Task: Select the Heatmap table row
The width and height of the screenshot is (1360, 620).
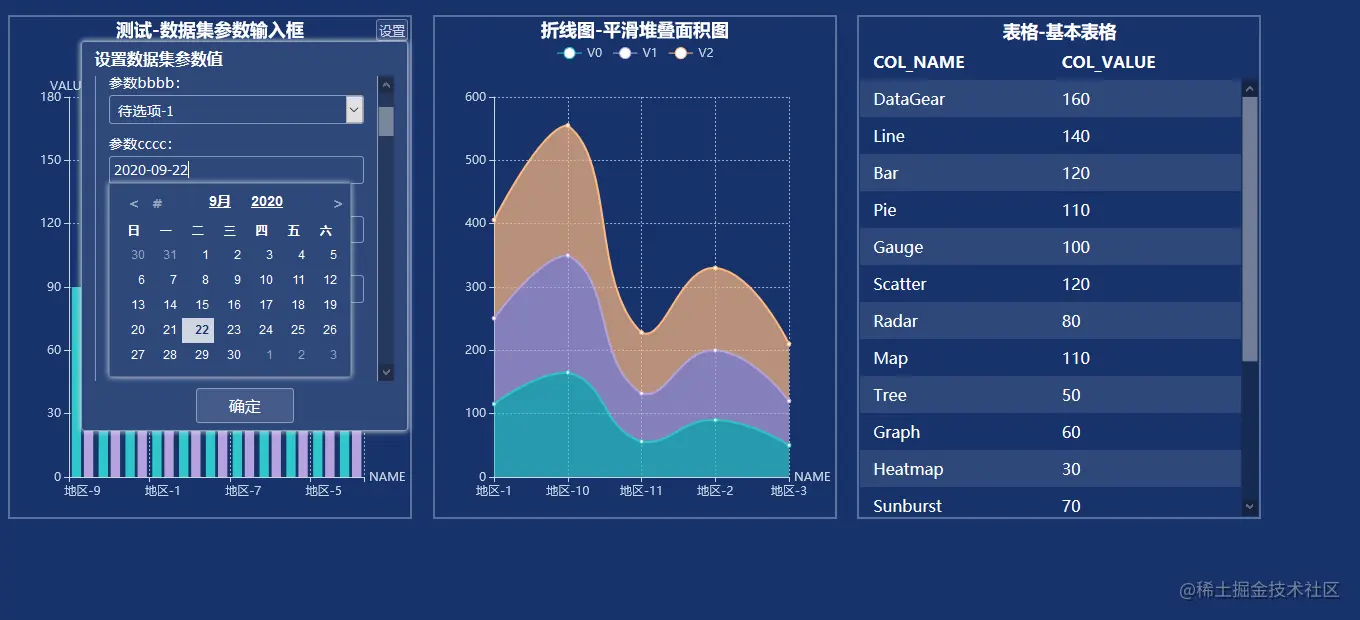Action: click(x=1050, y=469)
